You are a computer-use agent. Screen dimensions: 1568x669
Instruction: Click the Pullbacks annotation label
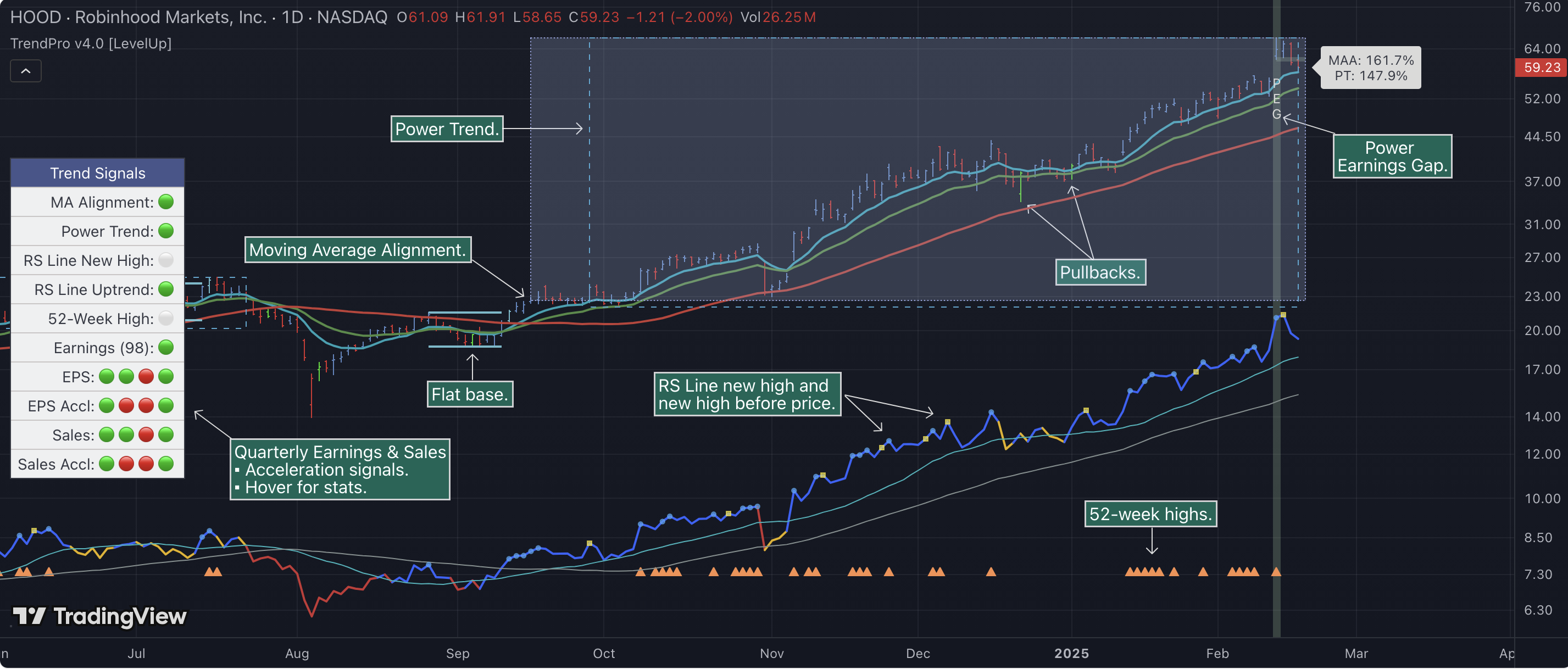coord(1100,272)
